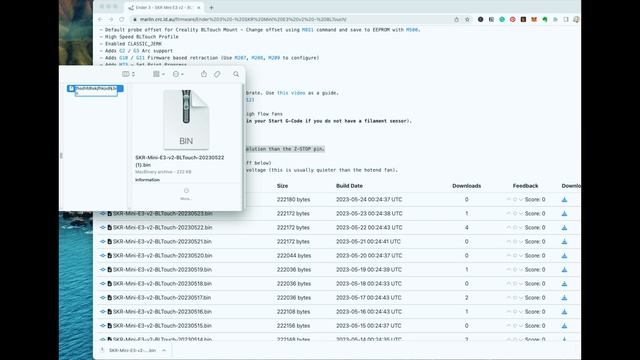This screenshot has height=360, width=640.
Task: Open the Finder group-by dropdown
Action: [x=159, y=74]
